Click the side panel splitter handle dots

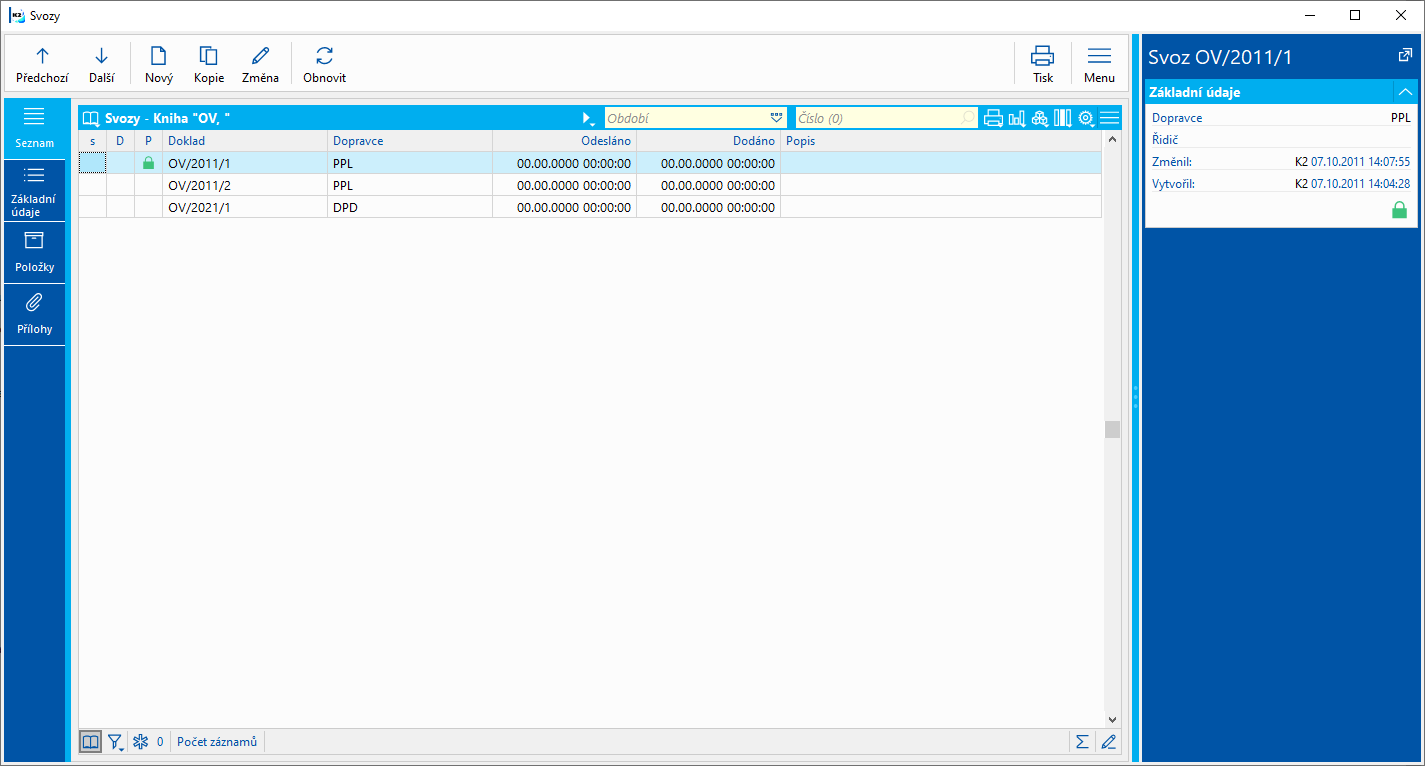(x=1135, y=397)
